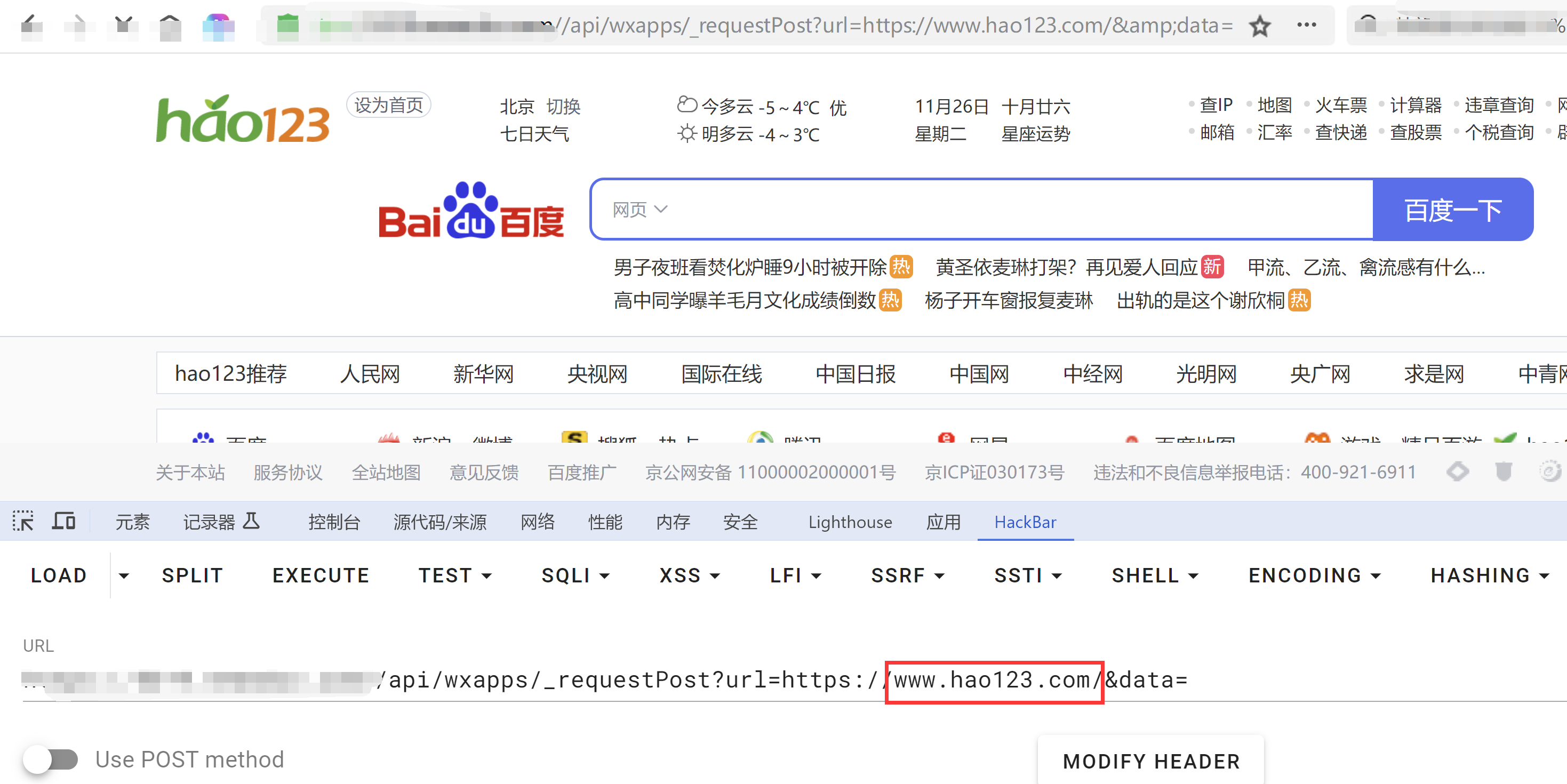The image size is (1567, 784).
Task: Click the HackBar SPLIT button
Action: 192,575
